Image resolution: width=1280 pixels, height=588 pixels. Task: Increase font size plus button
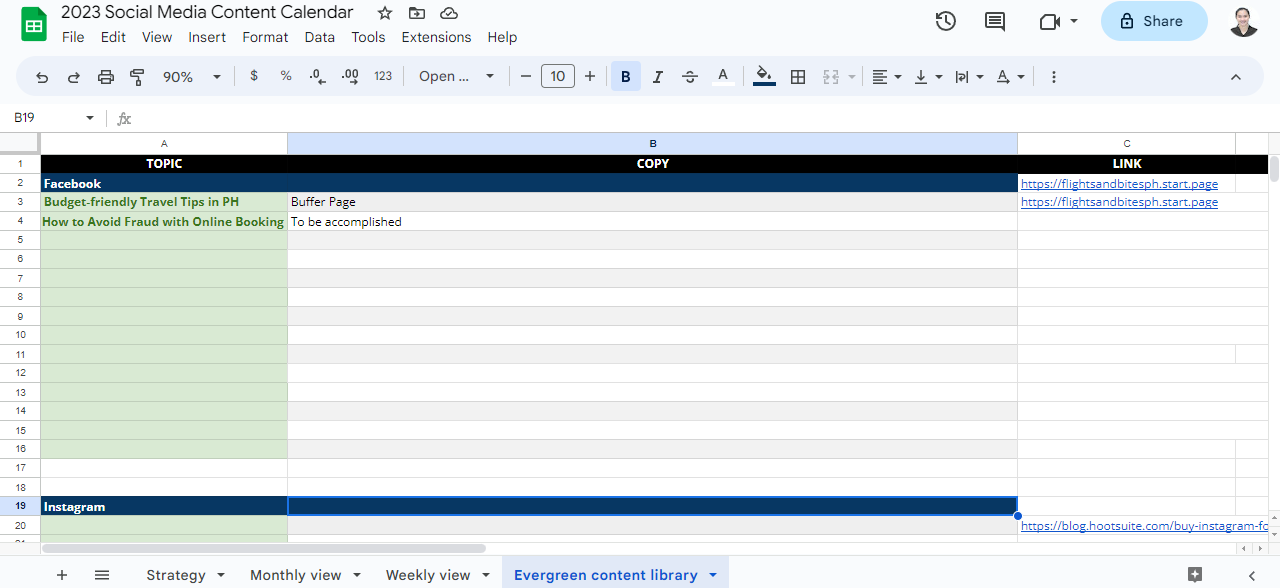tap(590, 76)
